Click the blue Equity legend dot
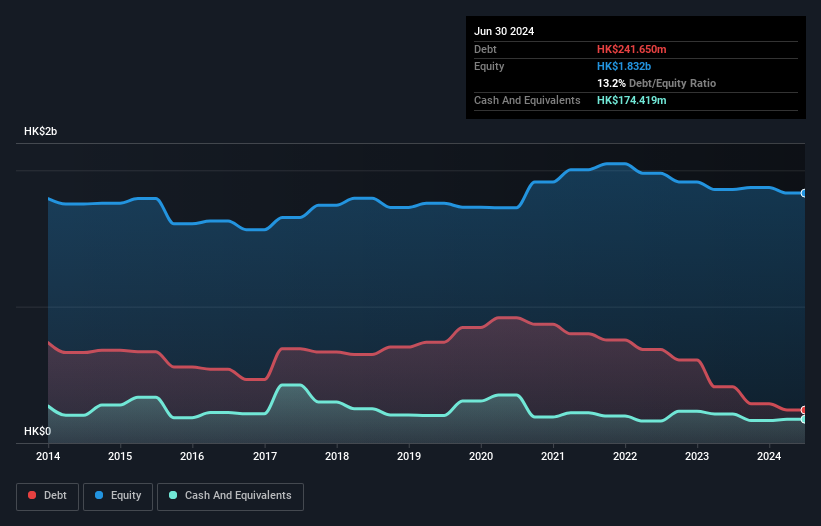Image resolution: width=821 pixels, height=526 pixels. [x=99, y=495]
